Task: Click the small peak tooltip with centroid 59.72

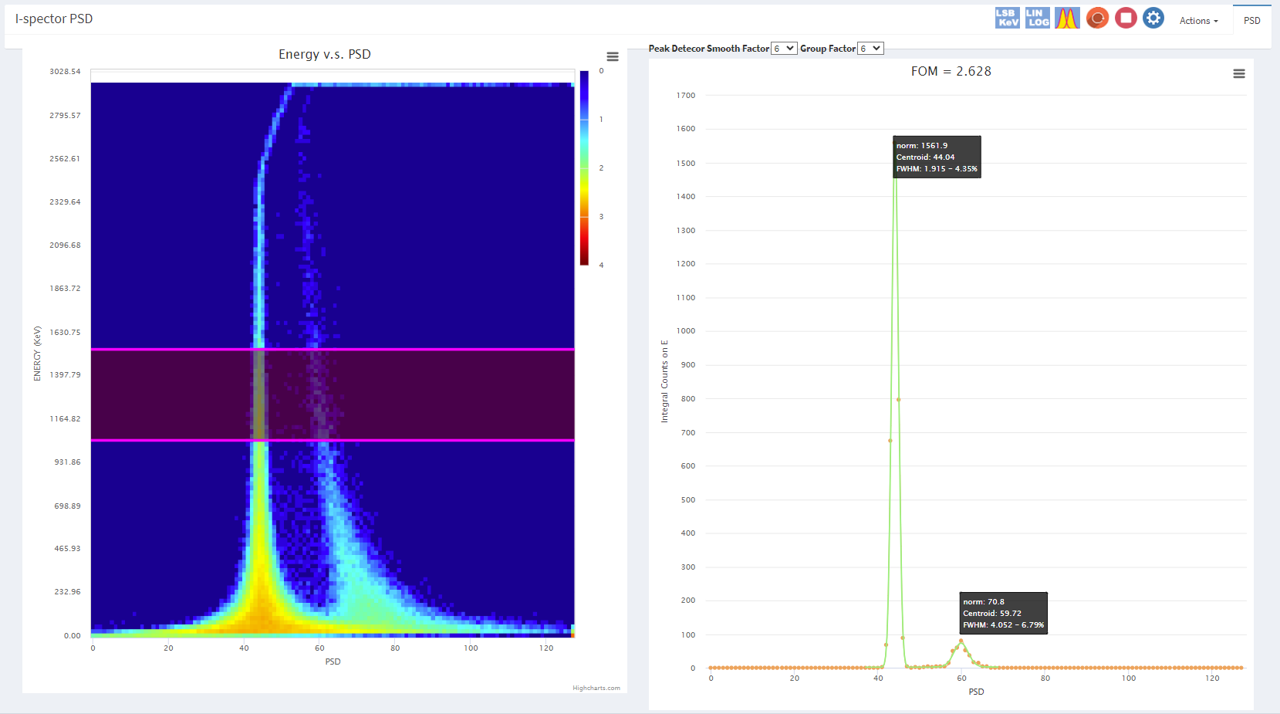Action: click(1003, 613)
